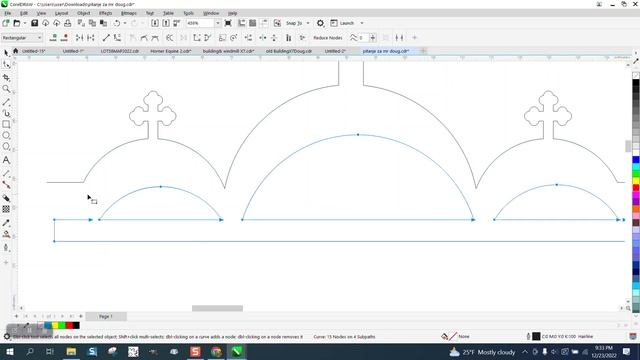Viewport: 640px width, 360px height.
Task: Open the Bitmaps menu
Action: click(x=129, y=13)
